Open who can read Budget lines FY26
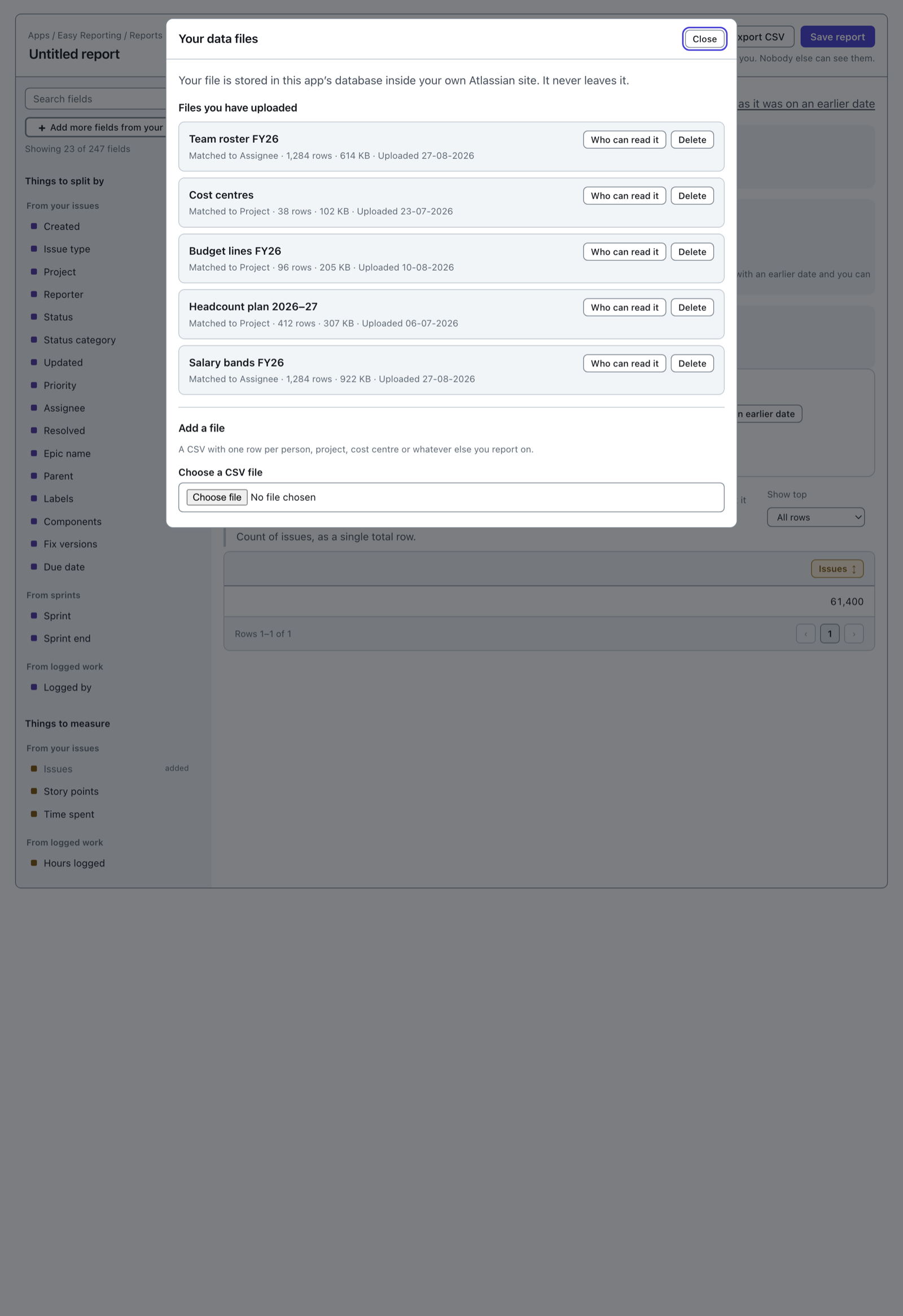This screenshot has width=903, height=1316. (x=624, y=252)
